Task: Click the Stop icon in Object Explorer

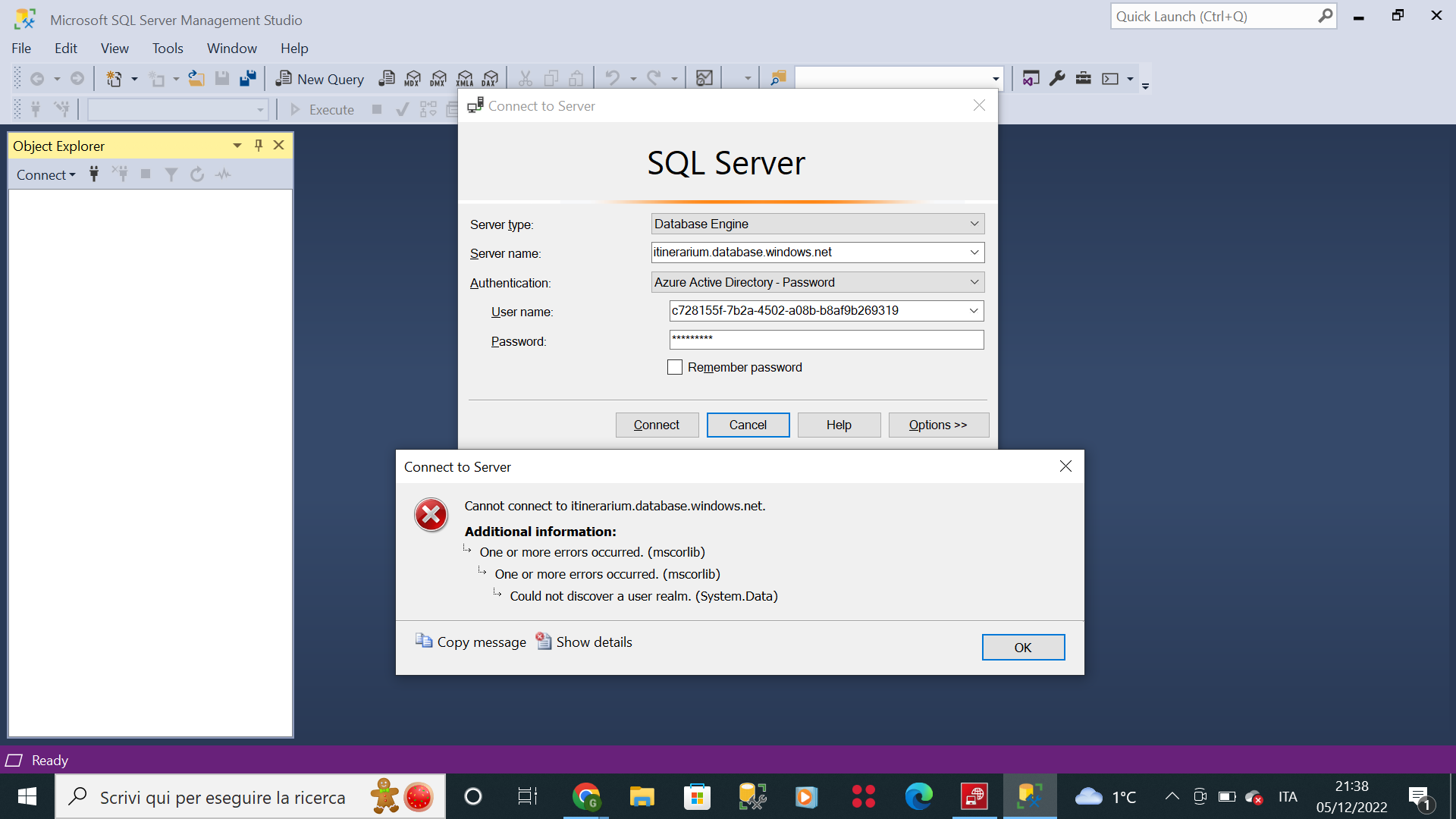Action: (x=146, y=174)
